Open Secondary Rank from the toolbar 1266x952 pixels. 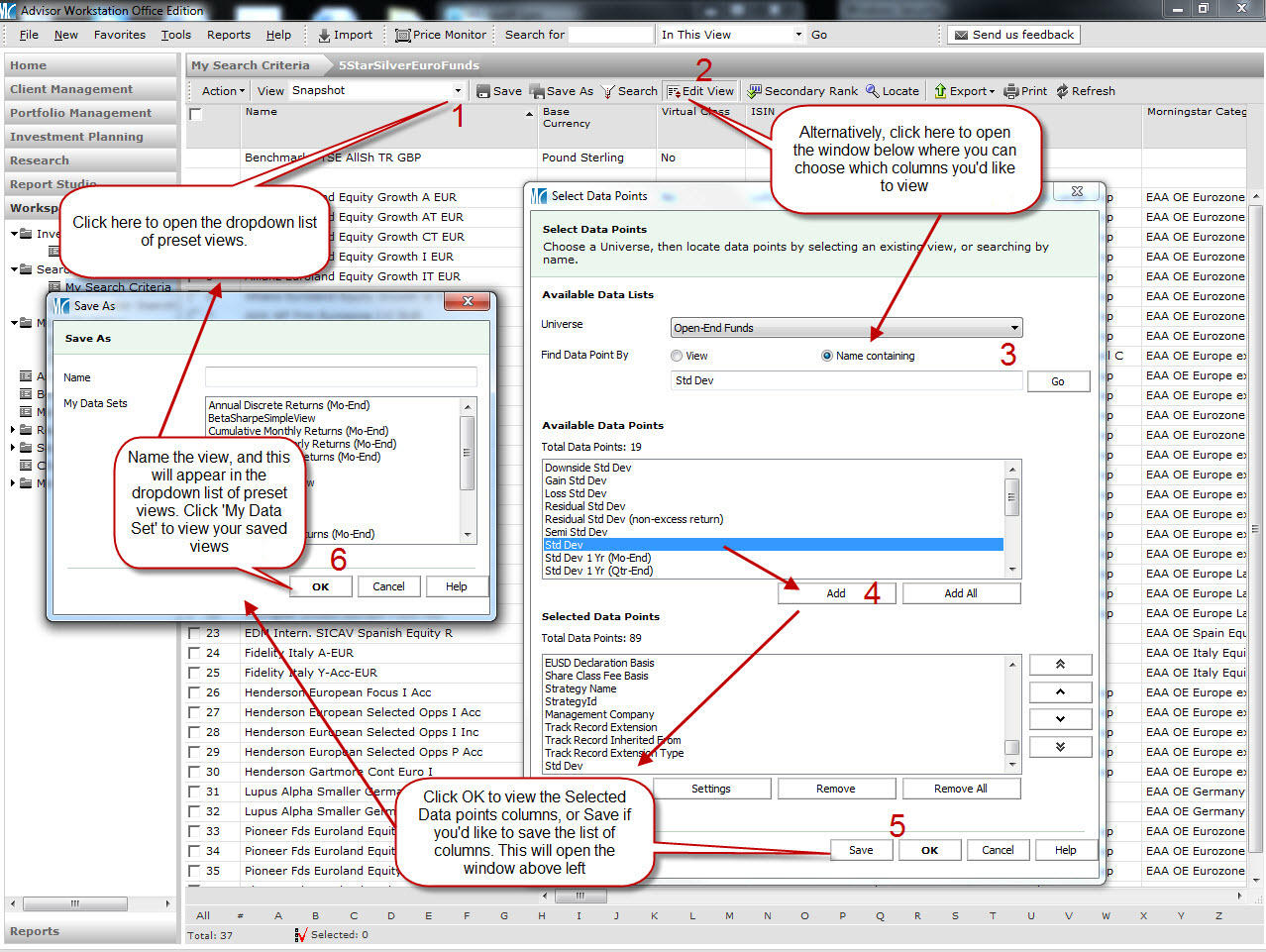(755, 91)
